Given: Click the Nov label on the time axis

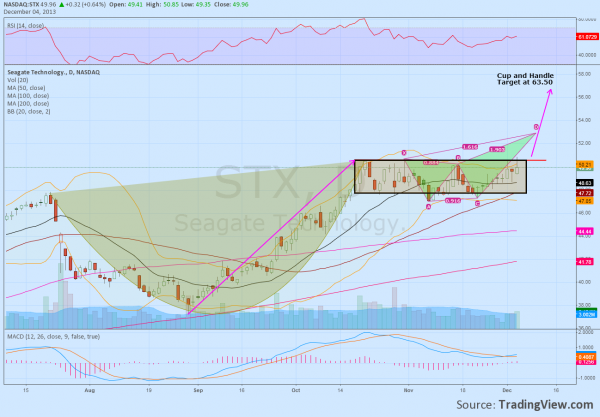Looking at the screenshot, I should click(408, 391).
